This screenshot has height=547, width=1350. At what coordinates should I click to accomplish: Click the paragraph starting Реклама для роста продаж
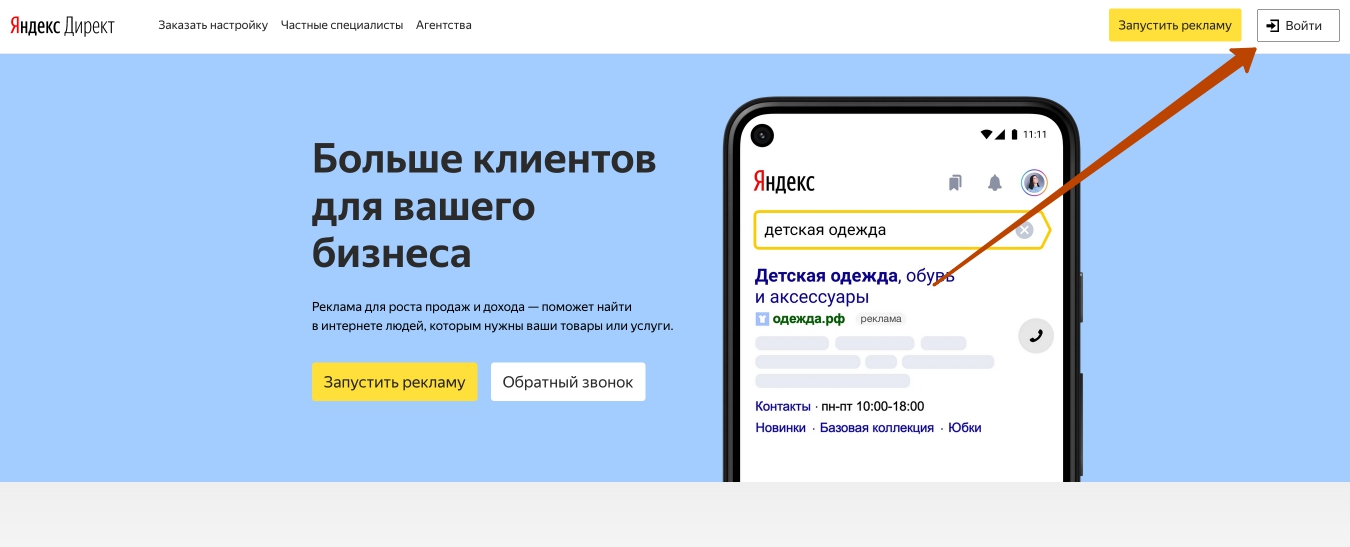pyautogui.click(x=493, y=316)
